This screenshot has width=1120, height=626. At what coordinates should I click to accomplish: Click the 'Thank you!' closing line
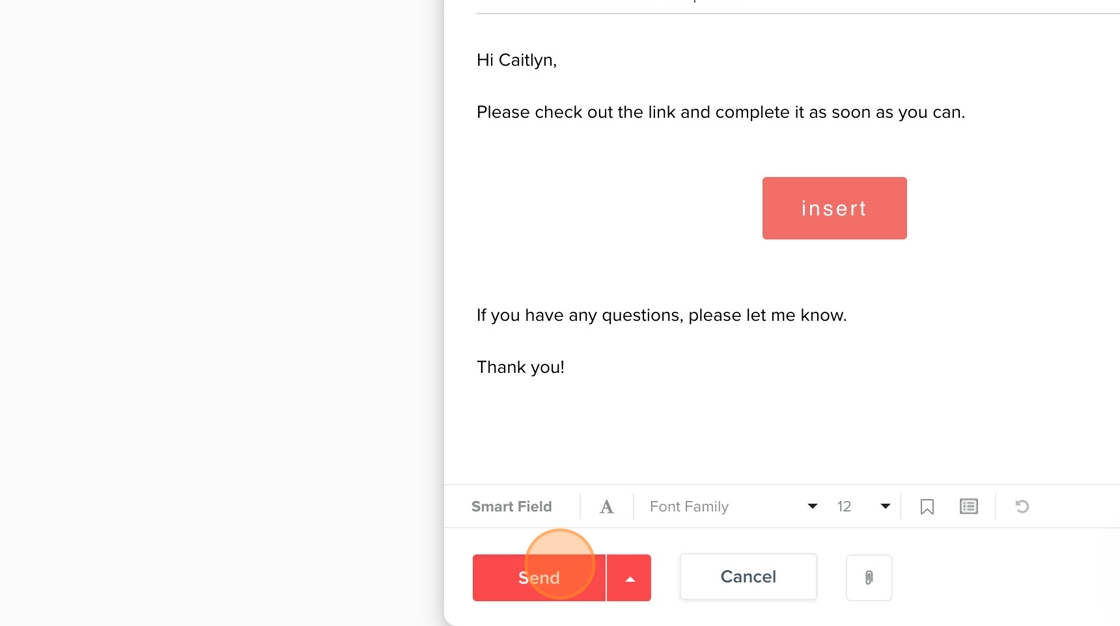(x=520, y=367)
